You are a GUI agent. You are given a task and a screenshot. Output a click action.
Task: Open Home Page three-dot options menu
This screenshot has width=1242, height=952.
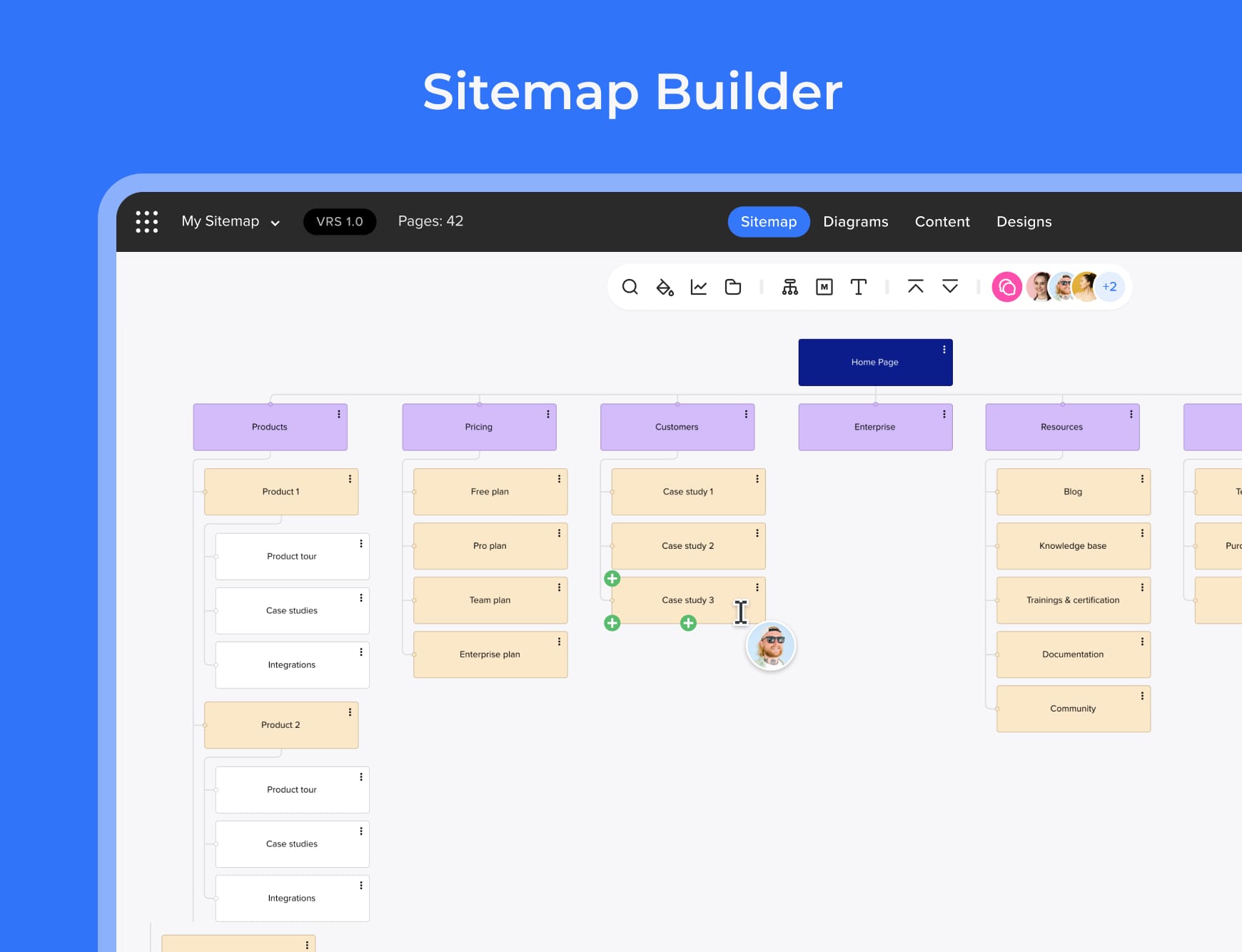[x=944, y=350]
